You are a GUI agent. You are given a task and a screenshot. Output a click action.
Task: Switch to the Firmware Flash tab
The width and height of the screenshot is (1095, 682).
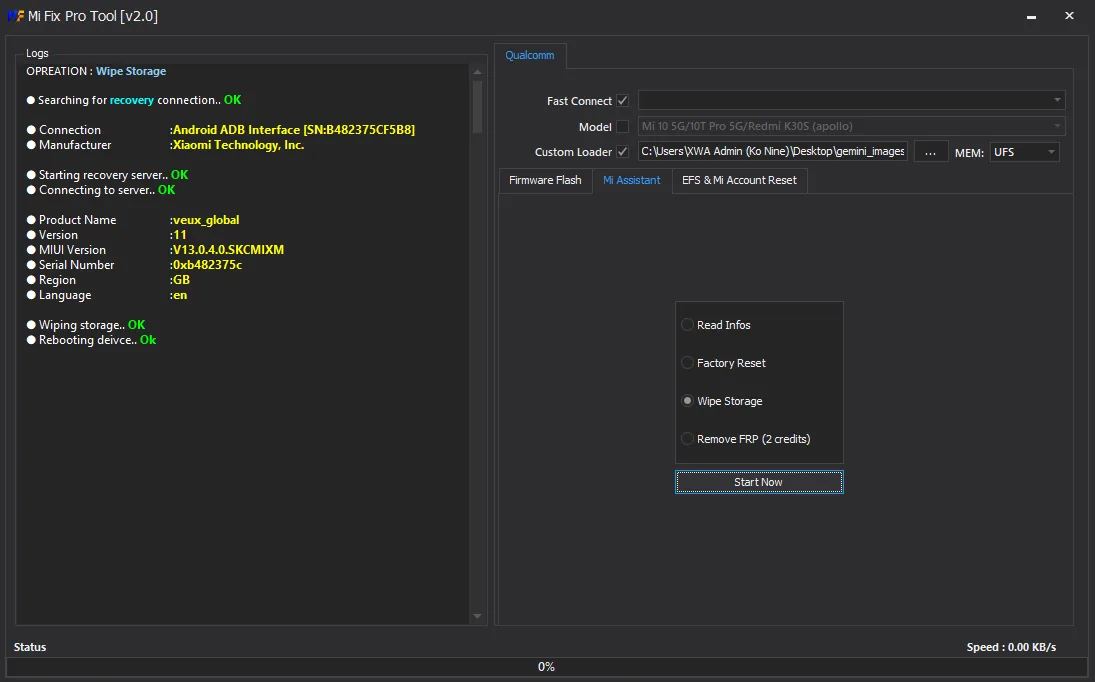pyautogui.click(x=545, y=180)
